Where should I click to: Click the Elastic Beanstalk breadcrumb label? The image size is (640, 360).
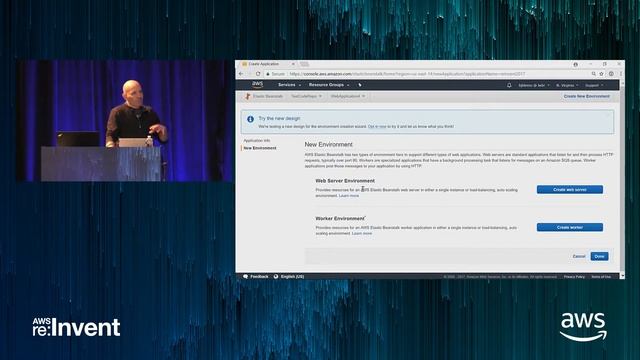coord(267,96)
